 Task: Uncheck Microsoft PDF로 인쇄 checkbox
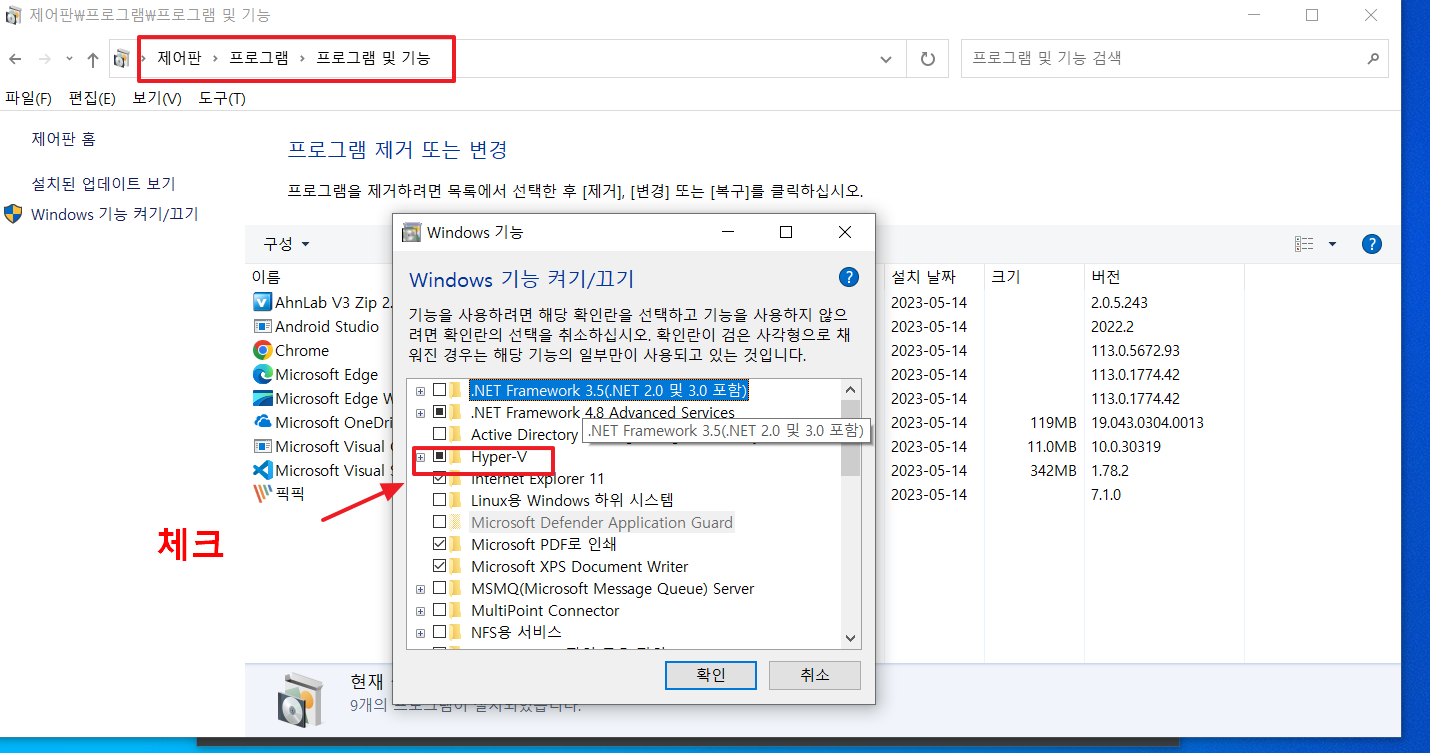(x=439, y=544)
